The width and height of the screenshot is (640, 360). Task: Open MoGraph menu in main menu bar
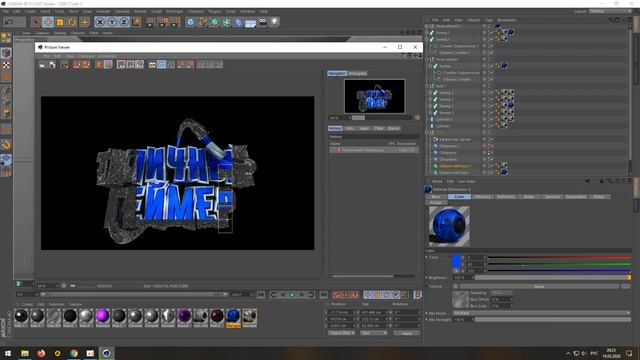[x=175, y=11]
